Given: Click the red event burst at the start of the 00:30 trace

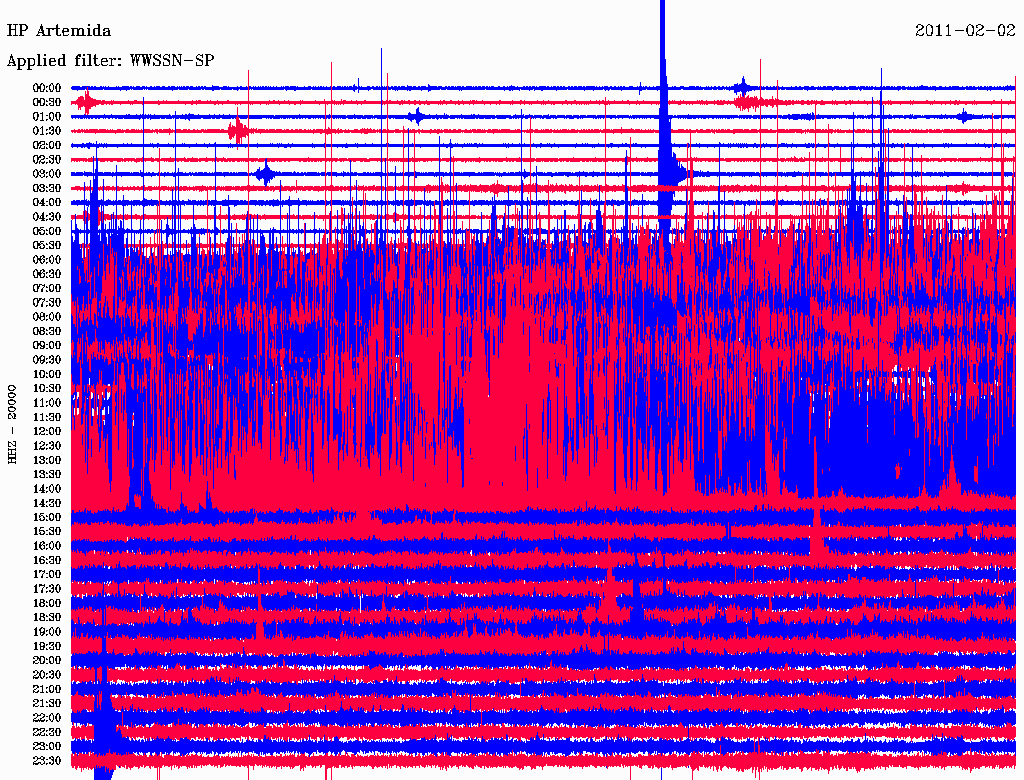Looking at the screenshot, I should tap(86, 103).
